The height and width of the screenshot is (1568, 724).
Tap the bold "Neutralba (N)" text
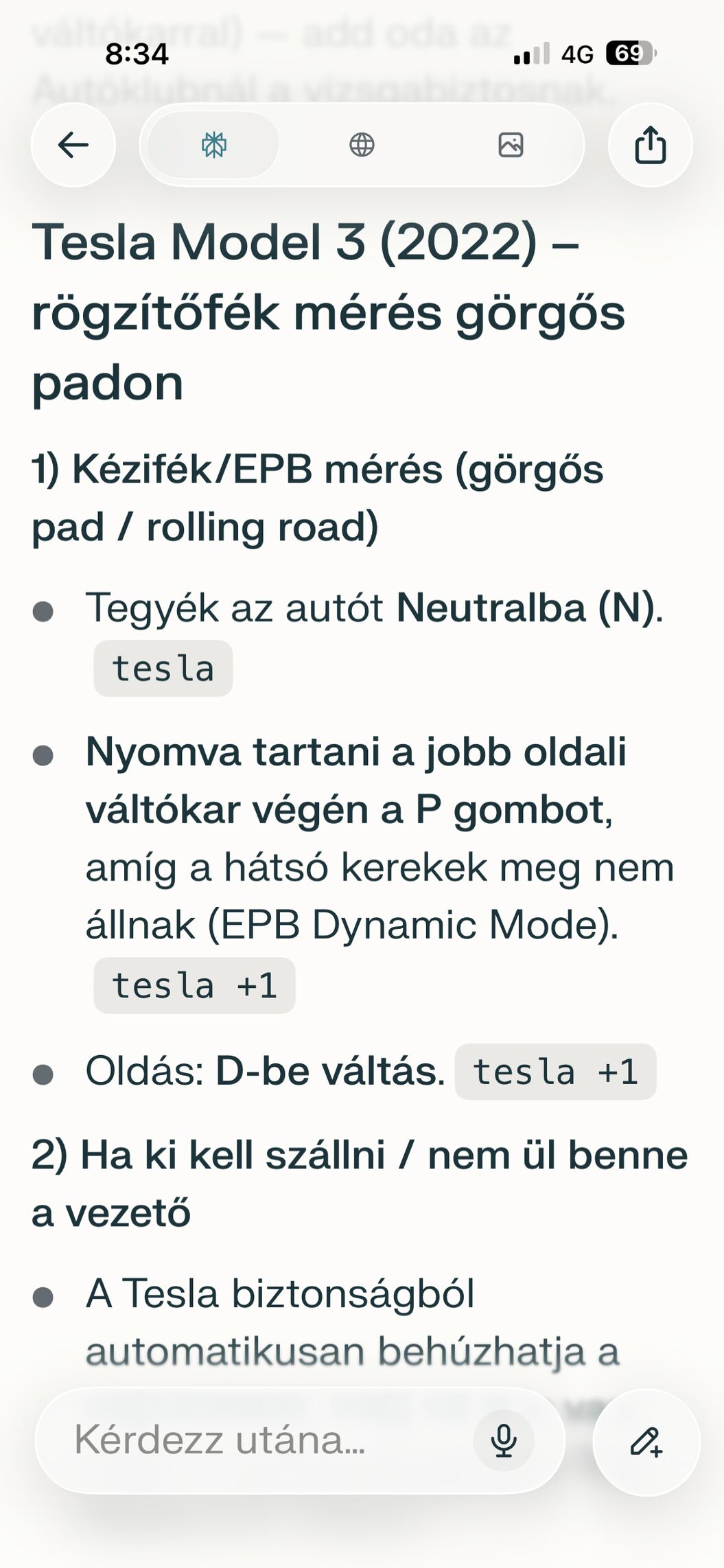point(526,608)
